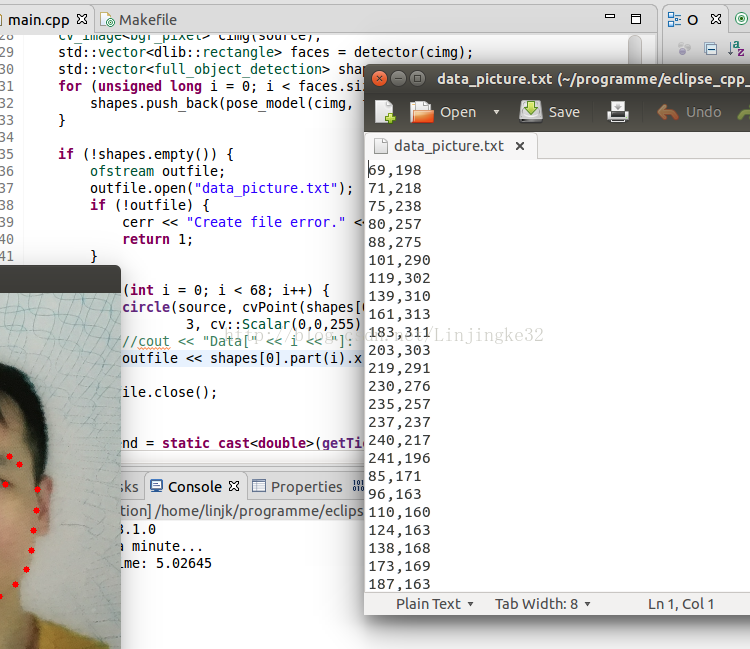Select the main.cpp editor tab
The height and width of the screenshot is (649, 750).
pyautogui.click(x=38, y=19)
